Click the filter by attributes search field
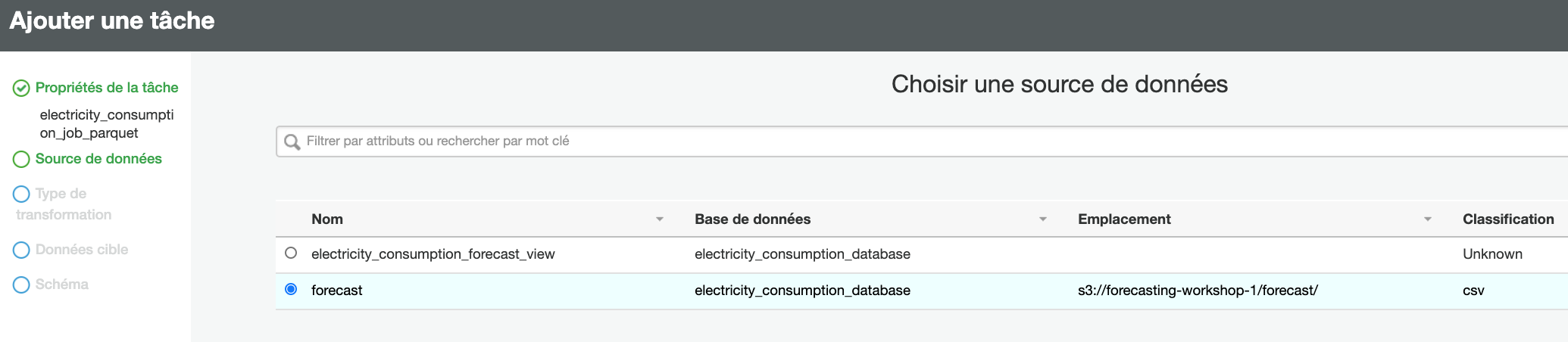Screen dimensions: 1568x342 [x=909, y=141]
